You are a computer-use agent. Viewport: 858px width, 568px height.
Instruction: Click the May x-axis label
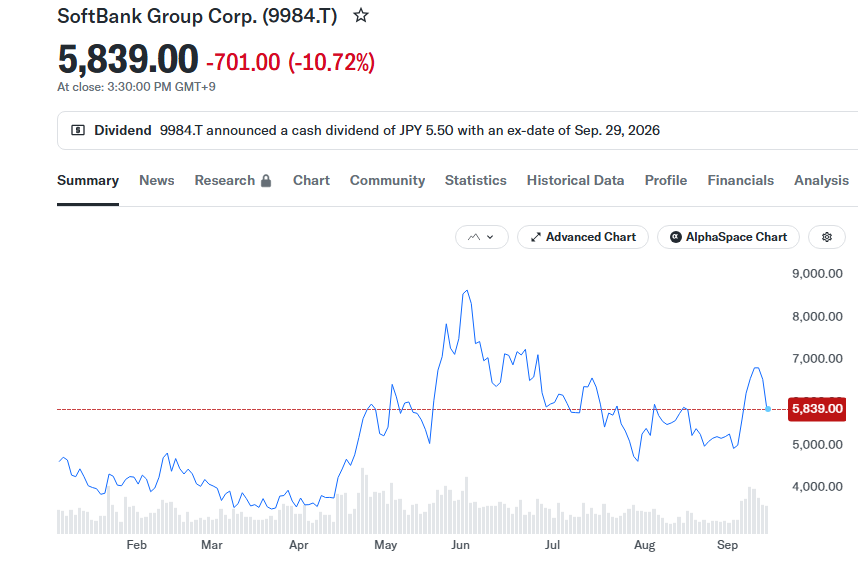386,545
